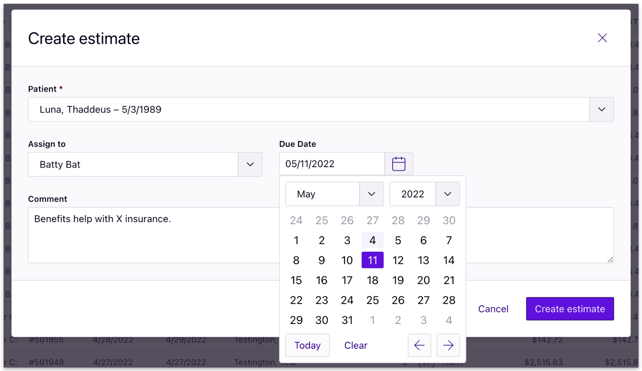This screenshot has height=371, width=642.
Task: Select May 12 in the calendar
Action: [398, 260]
